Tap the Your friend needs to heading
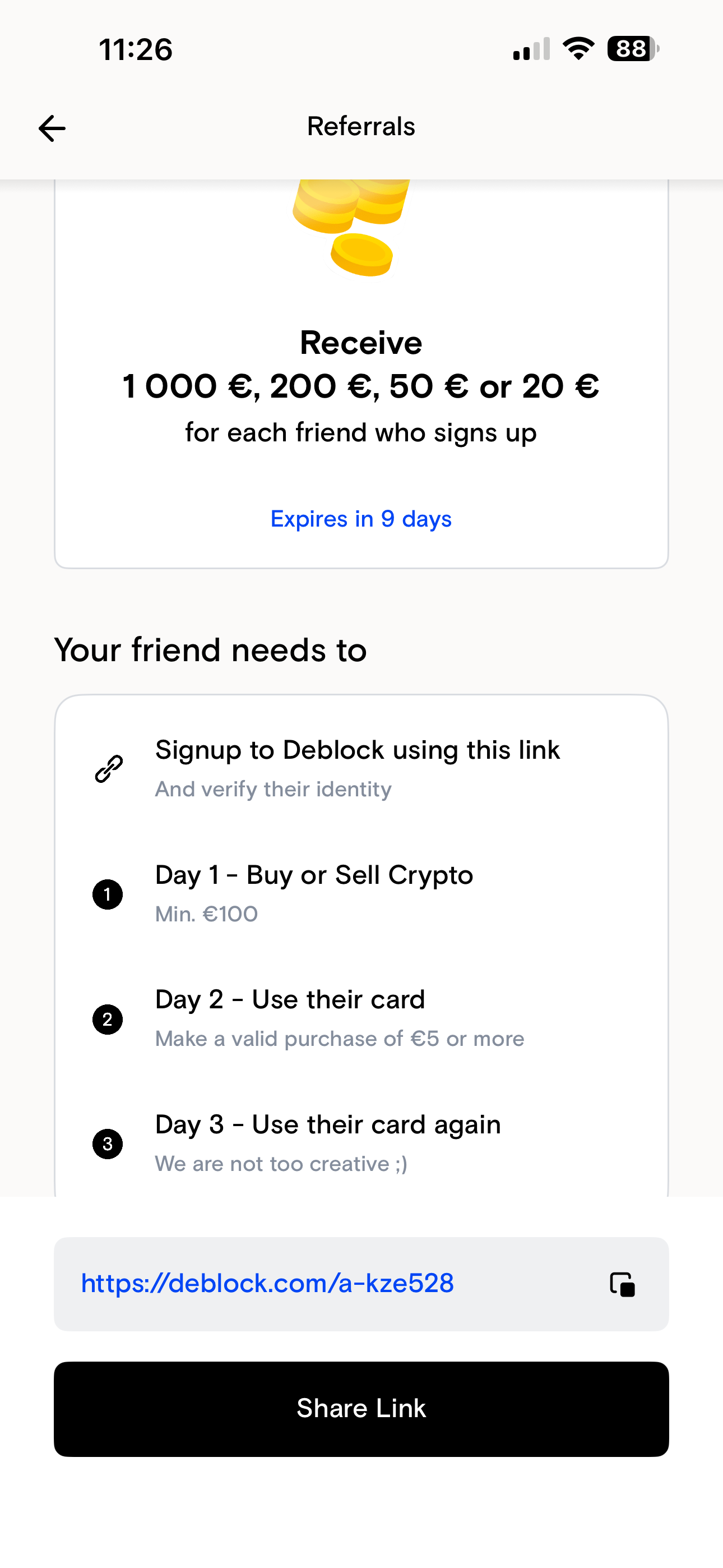 coord(211,650)
